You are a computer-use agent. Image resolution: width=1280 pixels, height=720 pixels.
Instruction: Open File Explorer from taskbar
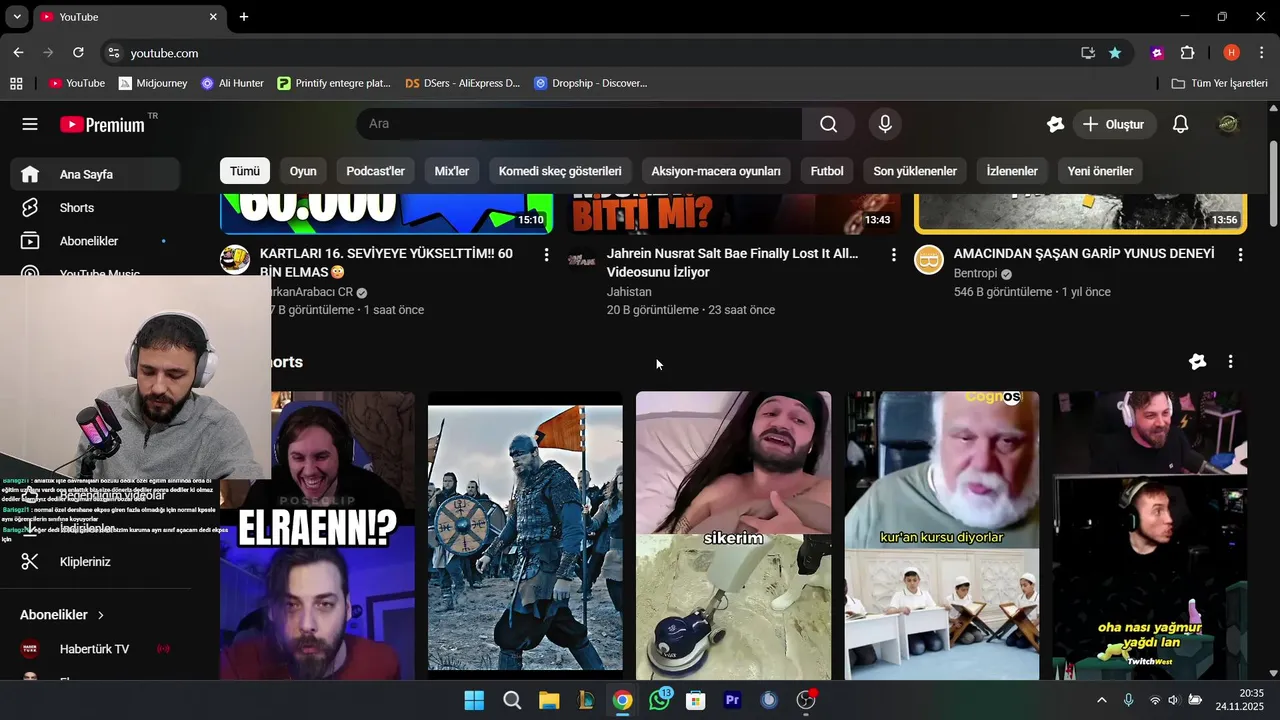tap(549, 700)
